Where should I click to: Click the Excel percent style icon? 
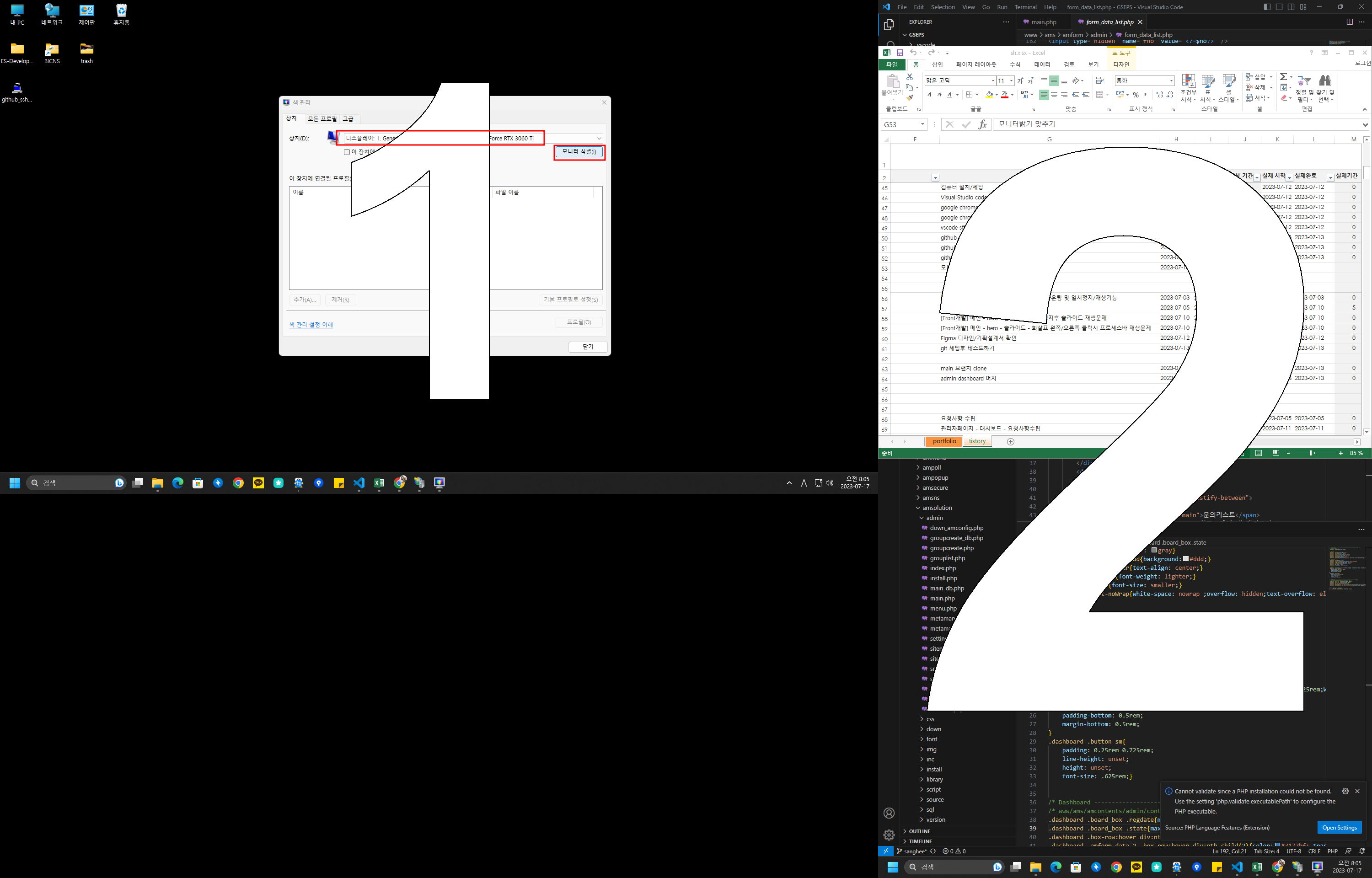click(x=1136, y=95)
